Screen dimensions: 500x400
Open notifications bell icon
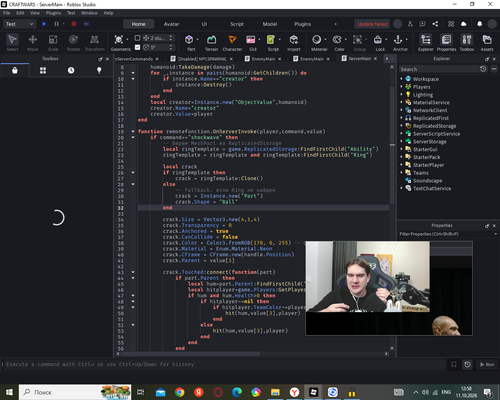pos(479,24)
